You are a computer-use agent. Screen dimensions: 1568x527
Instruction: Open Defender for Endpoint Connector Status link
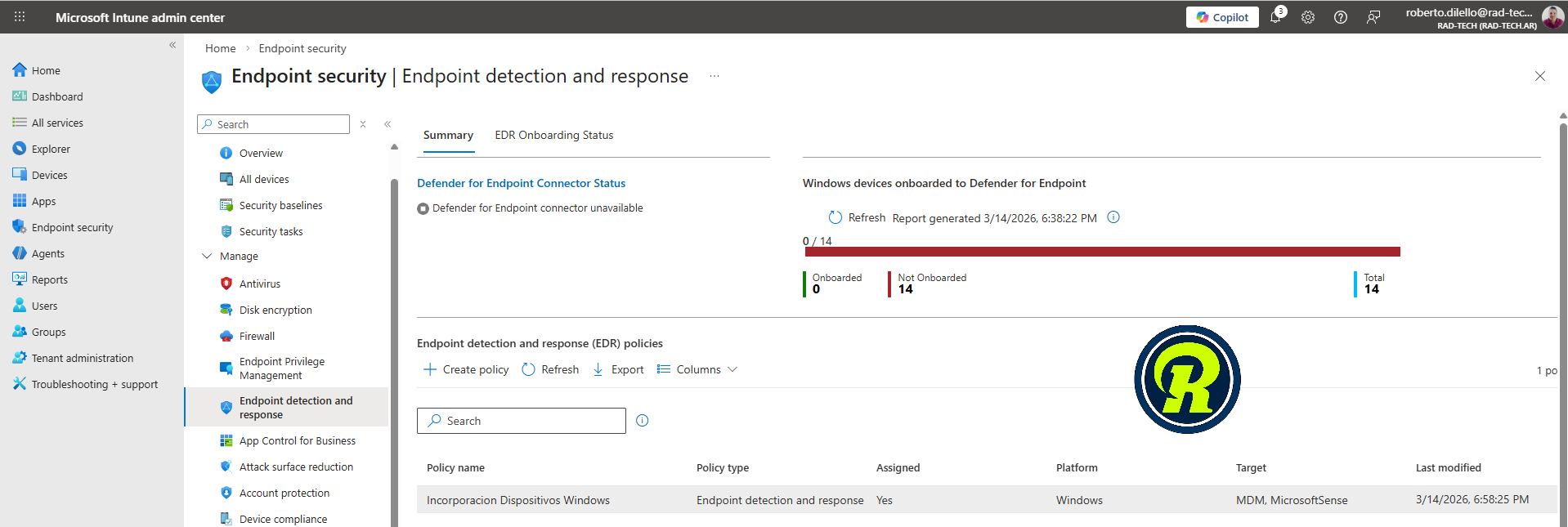pyautogui.click(x=521, y=183)
